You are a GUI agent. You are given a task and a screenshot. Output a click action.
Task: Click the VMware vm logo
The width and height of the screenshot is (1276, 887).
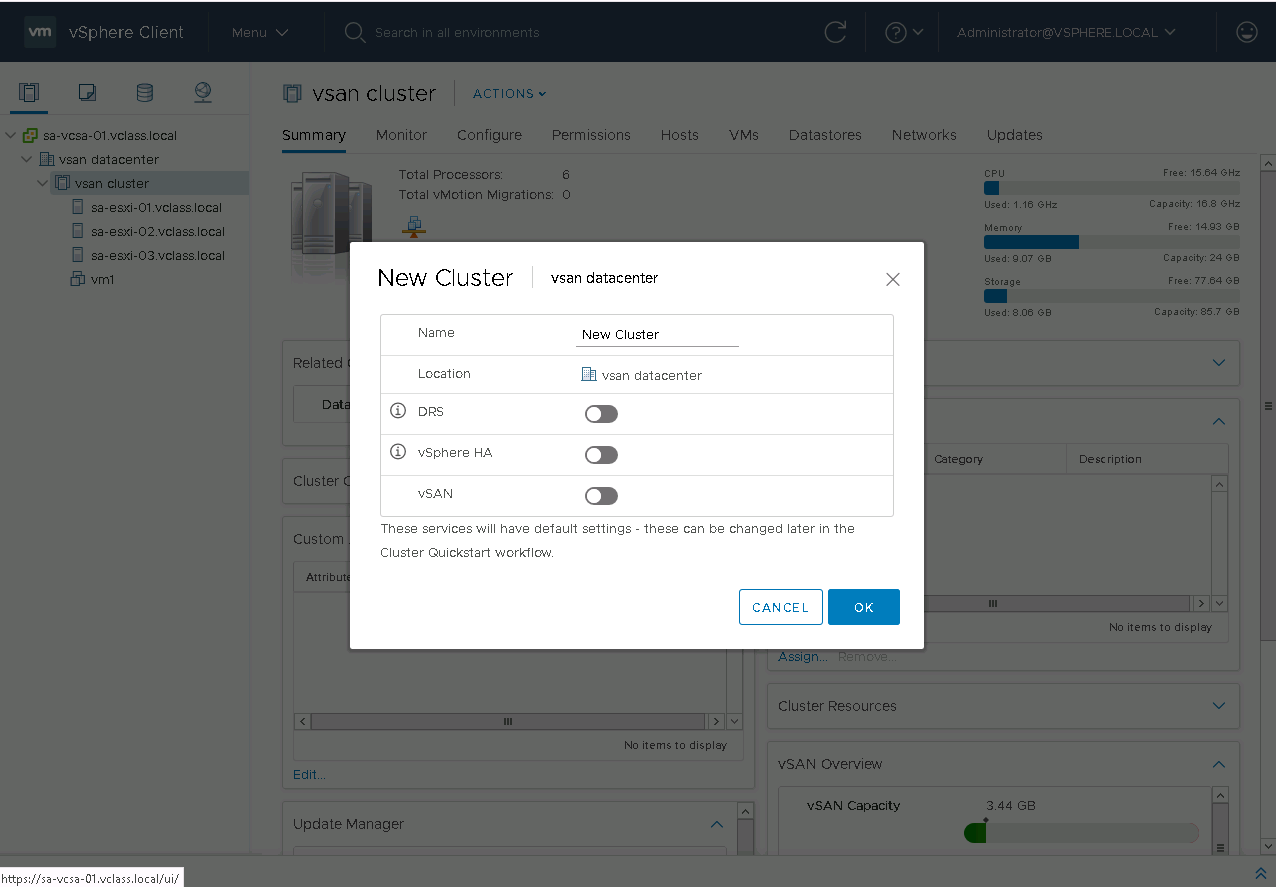pos(39,31)
